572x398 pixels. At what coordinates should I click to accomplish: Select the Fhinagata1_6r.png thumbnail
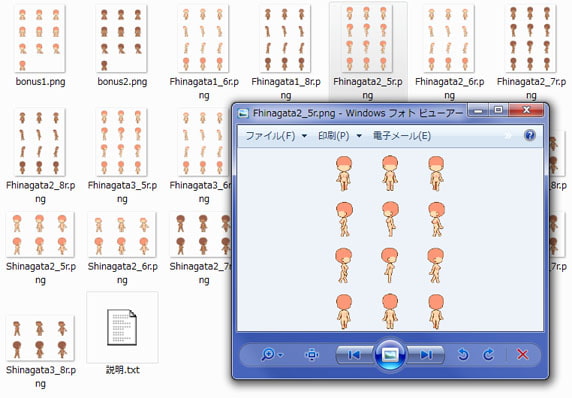(203, 38)
